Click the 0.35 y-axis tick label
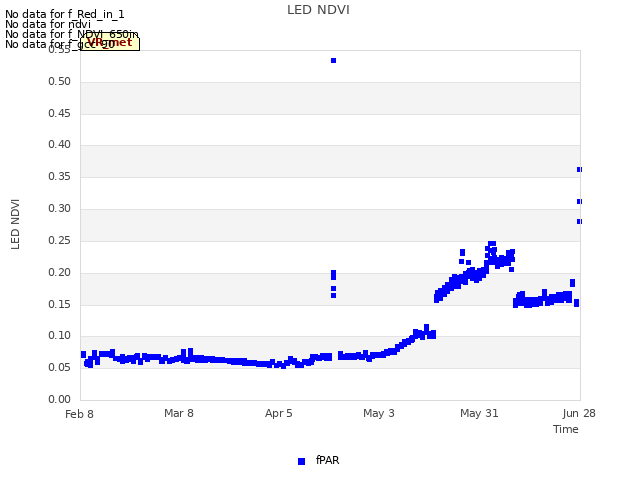640x480 pixels. click(60, 177)
